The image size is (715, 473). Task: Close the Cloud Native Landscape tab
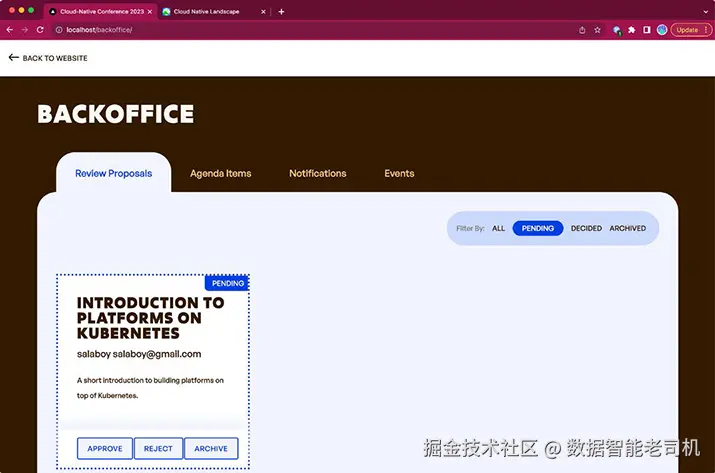coord(263,12)
